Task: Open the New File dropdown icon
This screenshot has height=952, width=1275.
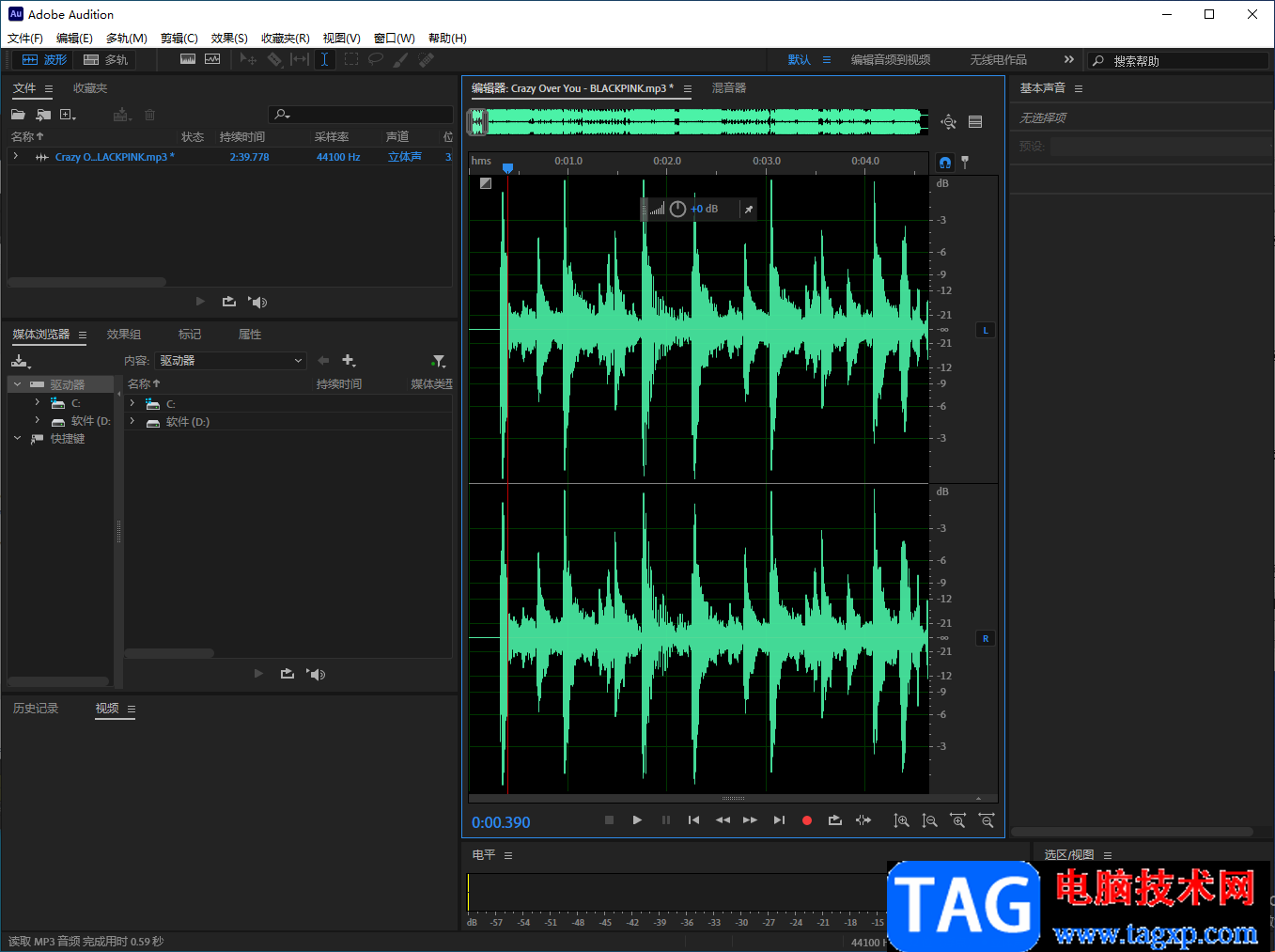Action: [68, 115]
